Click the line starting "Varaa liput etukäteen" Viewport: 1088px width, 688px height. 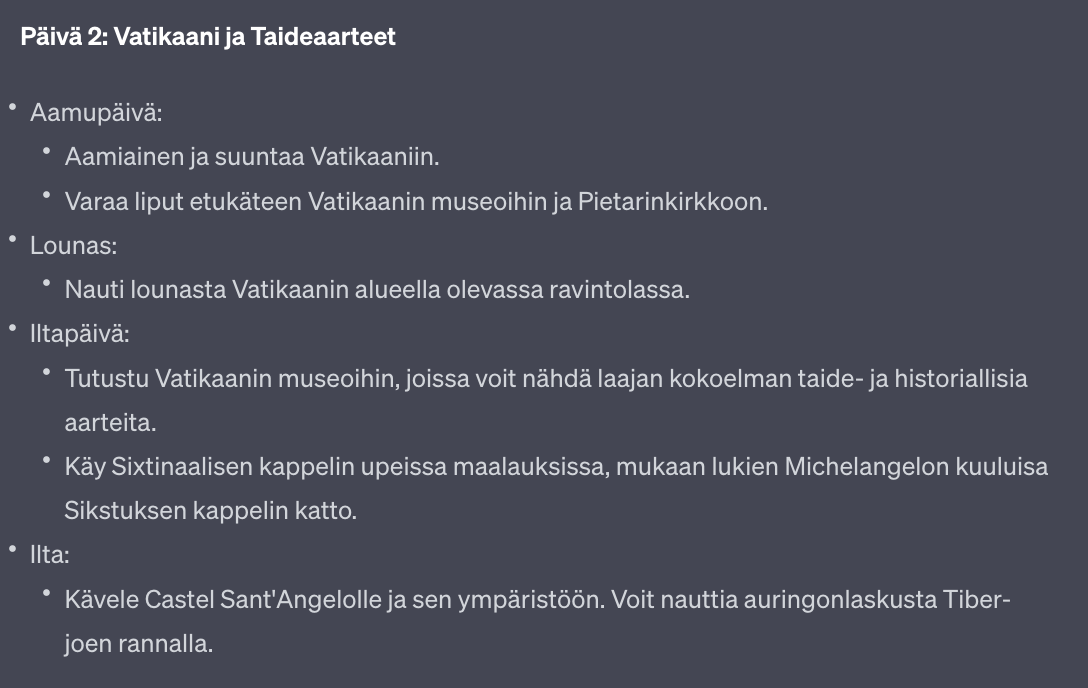coord(415,201)
